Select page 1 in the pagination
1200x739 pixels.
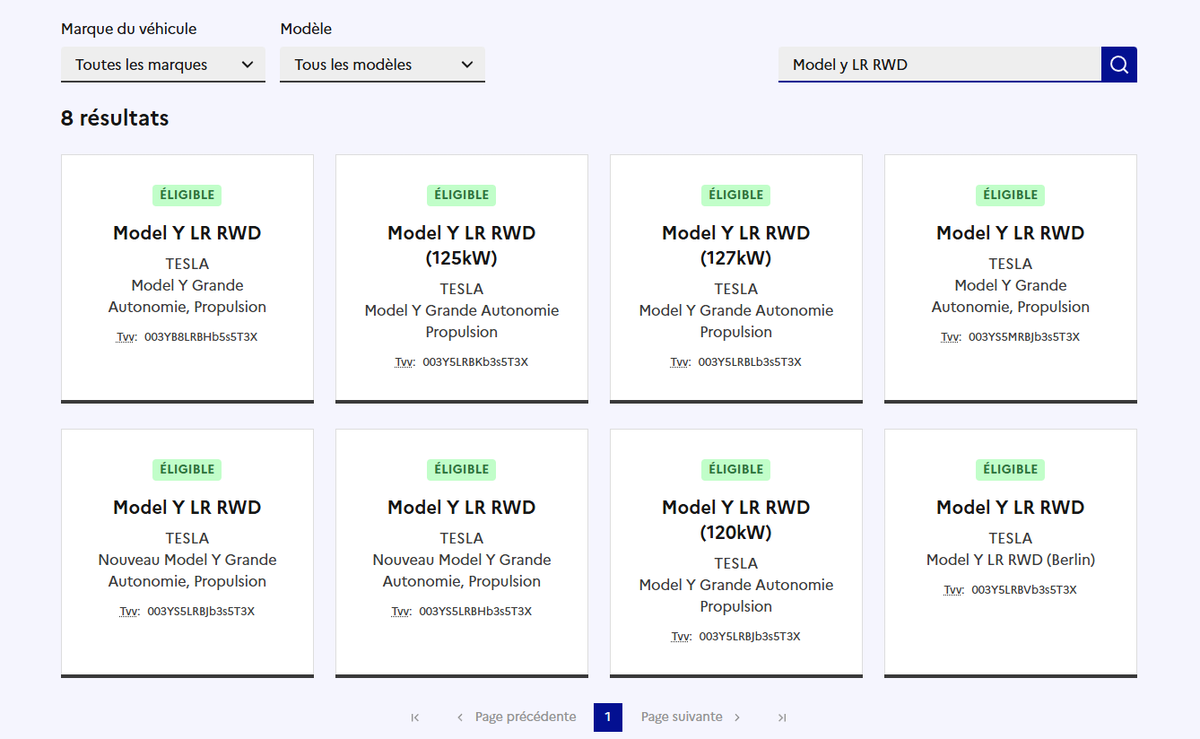coord(608,717)
